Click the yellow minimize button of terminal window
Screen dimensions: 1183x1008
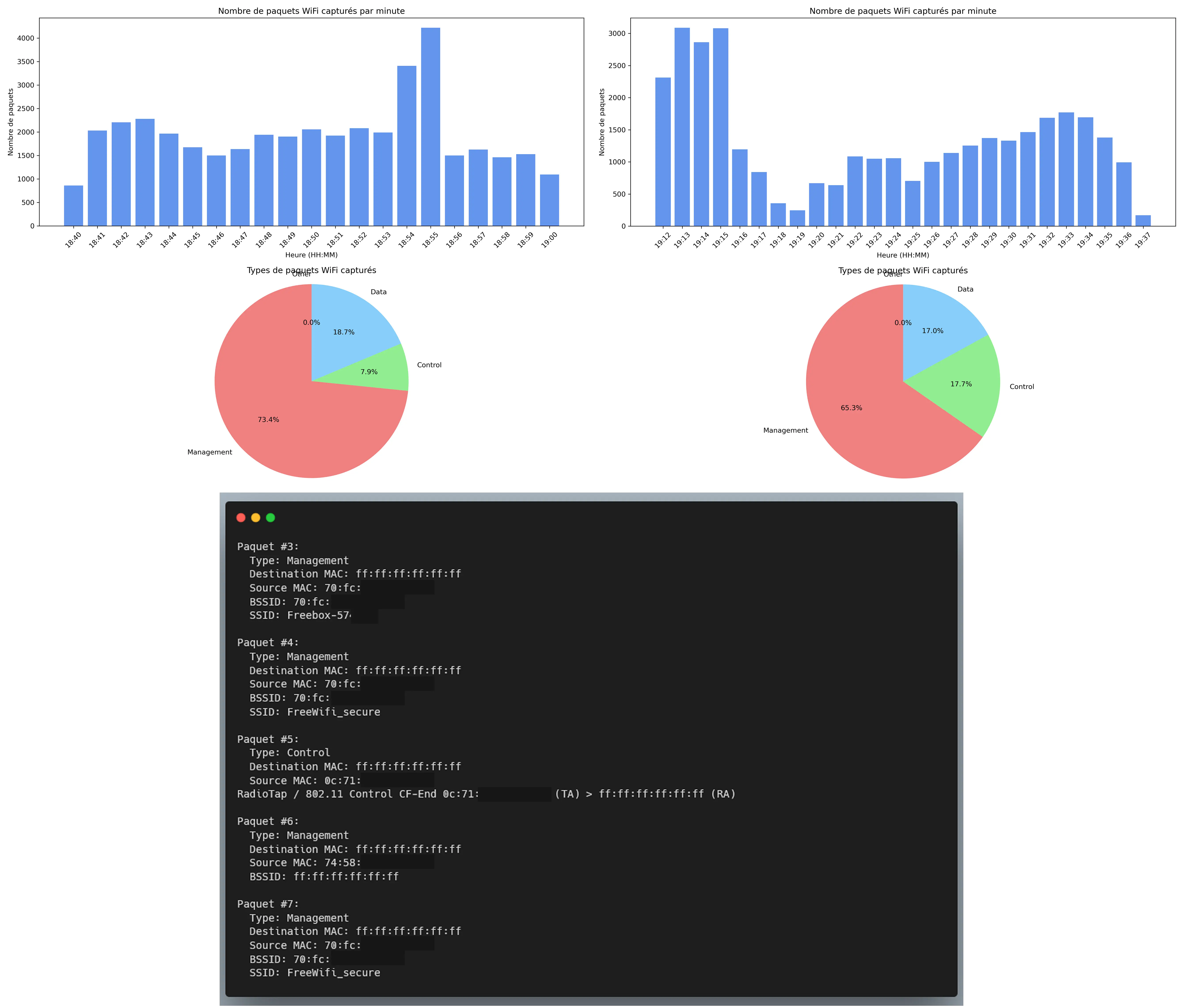tap(256, 518)
